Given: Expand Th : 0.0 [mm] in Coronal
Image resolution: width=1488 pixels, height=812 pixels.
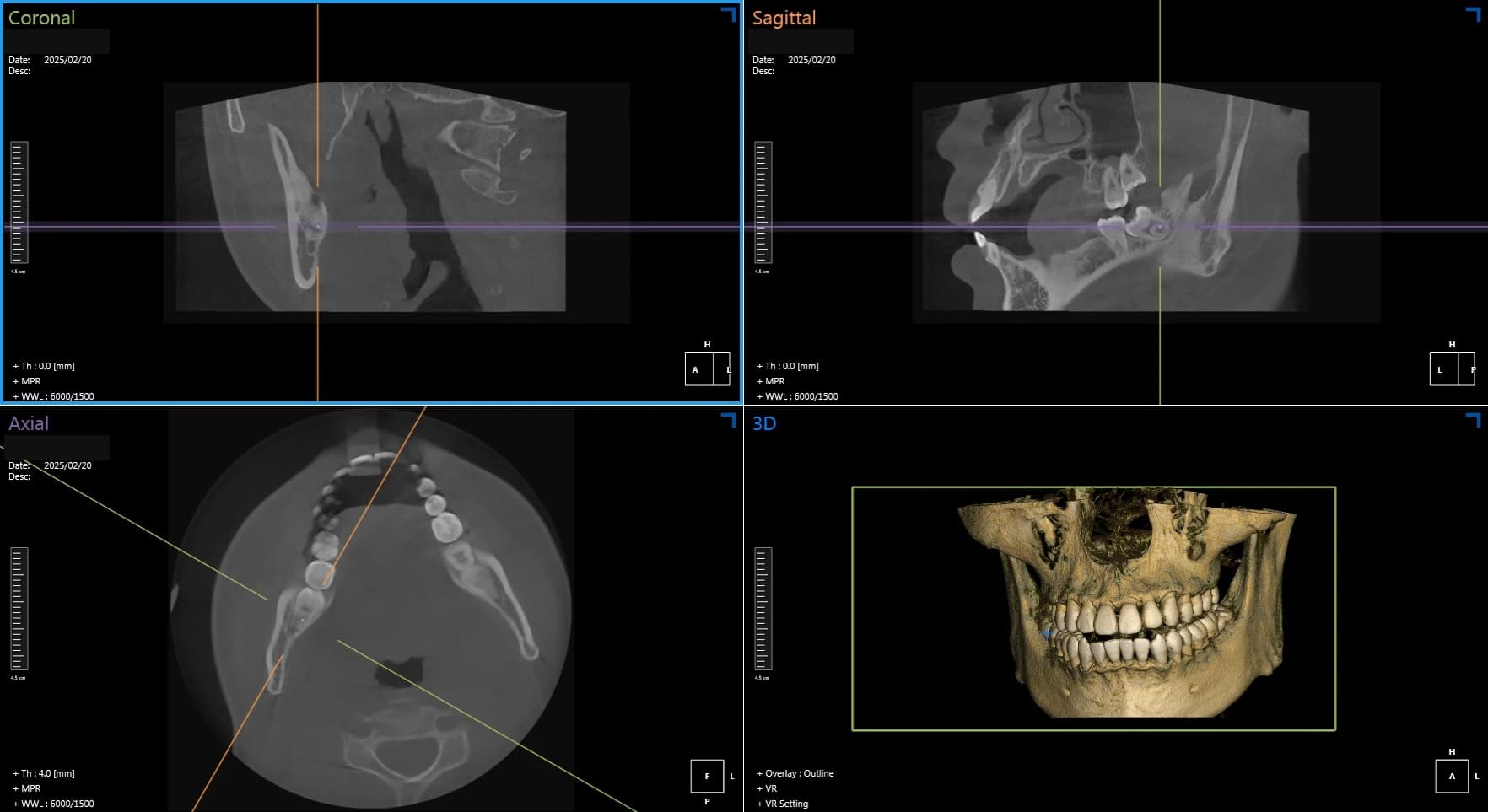Looking at the screenshot, I should 44,366.
